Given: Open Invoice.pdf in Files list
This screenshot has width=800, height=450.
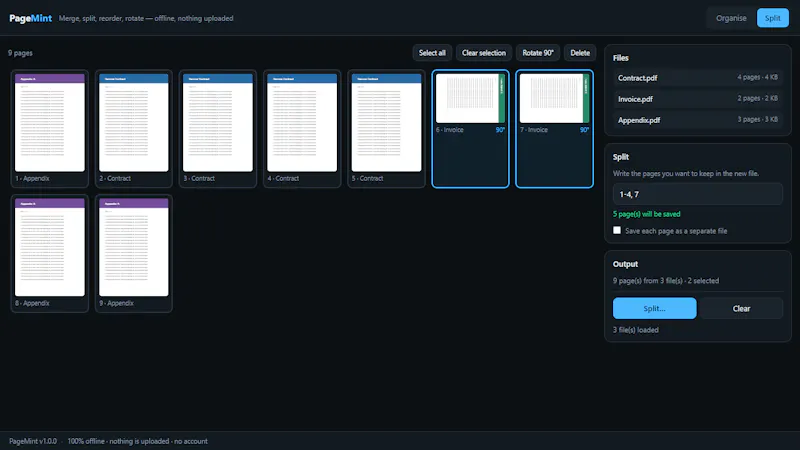Looking at the screenshot, I should 697,99.
